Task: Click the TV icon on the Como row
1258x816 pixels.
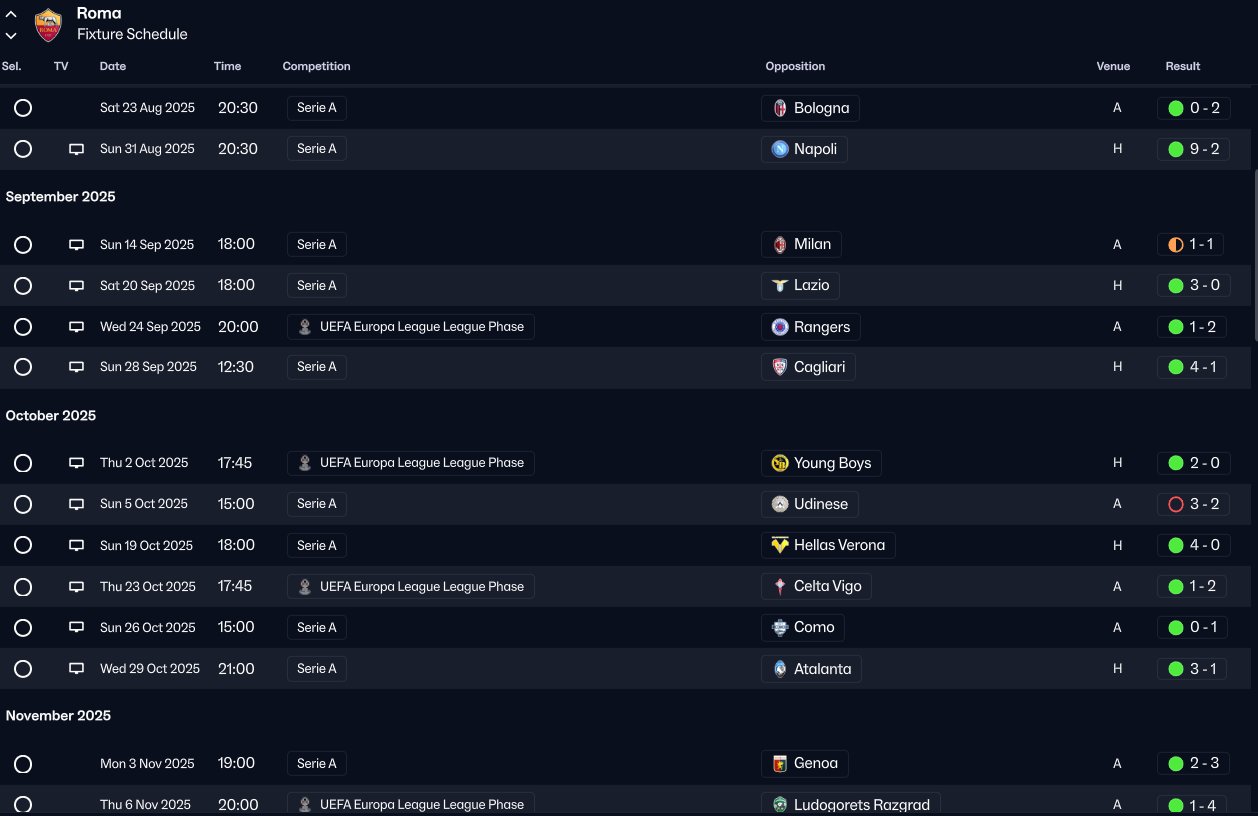Action: (x=76, y=628)
